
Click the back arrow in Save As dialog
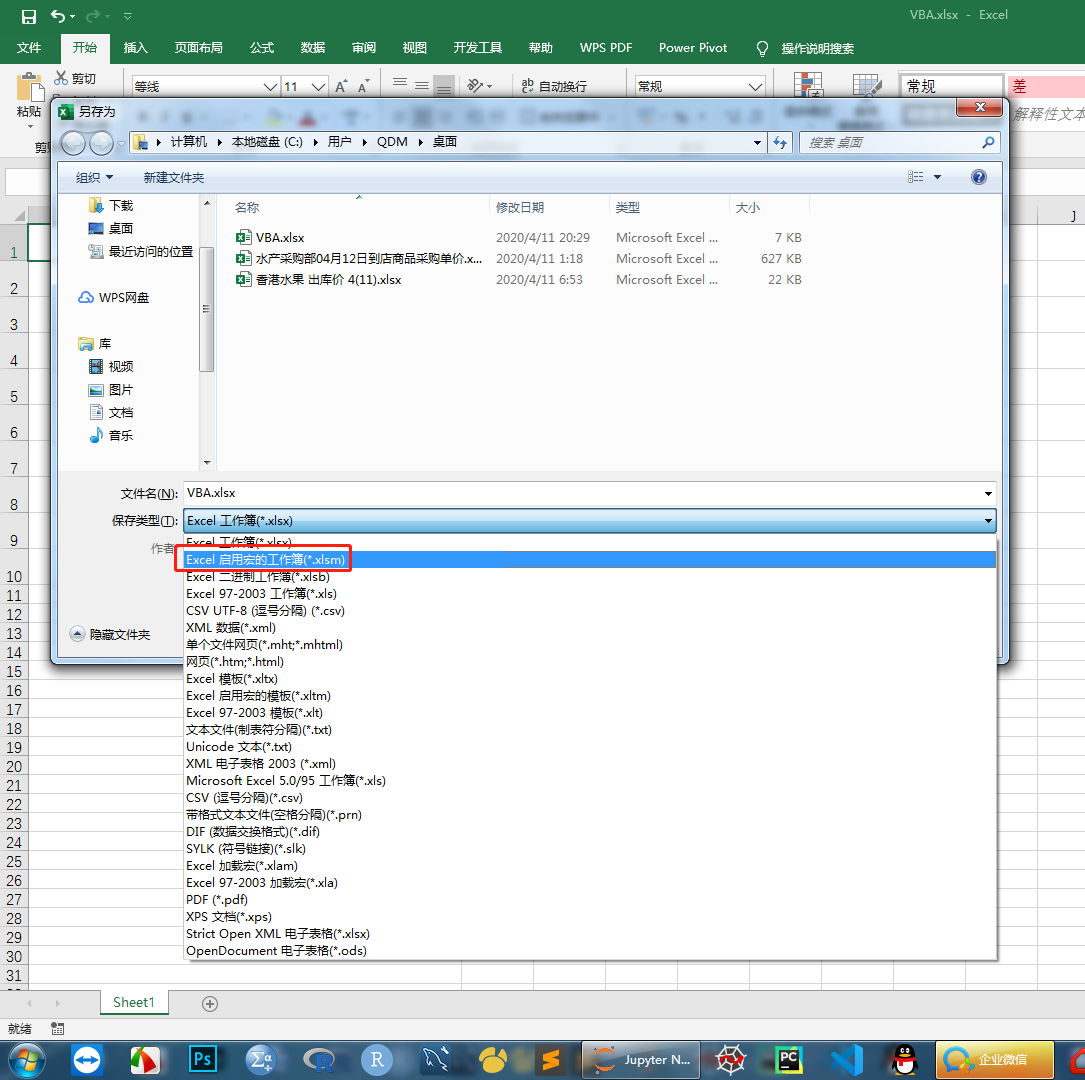tap(73, 143)
